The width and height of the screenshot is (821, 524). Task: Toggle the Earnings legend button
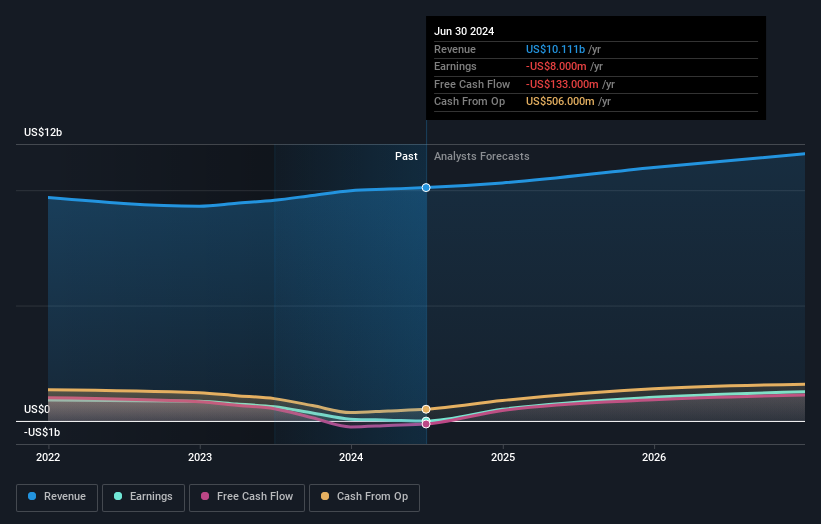pyautogui.click(x=143, y=497)
